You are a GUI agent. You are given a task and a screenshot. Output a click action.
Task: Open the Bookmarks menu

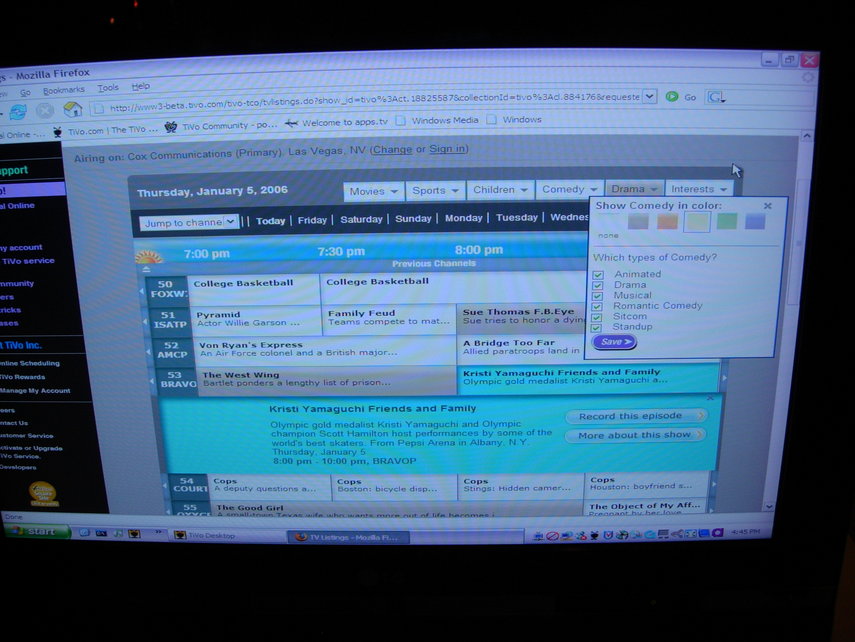(x=64, y=90)
